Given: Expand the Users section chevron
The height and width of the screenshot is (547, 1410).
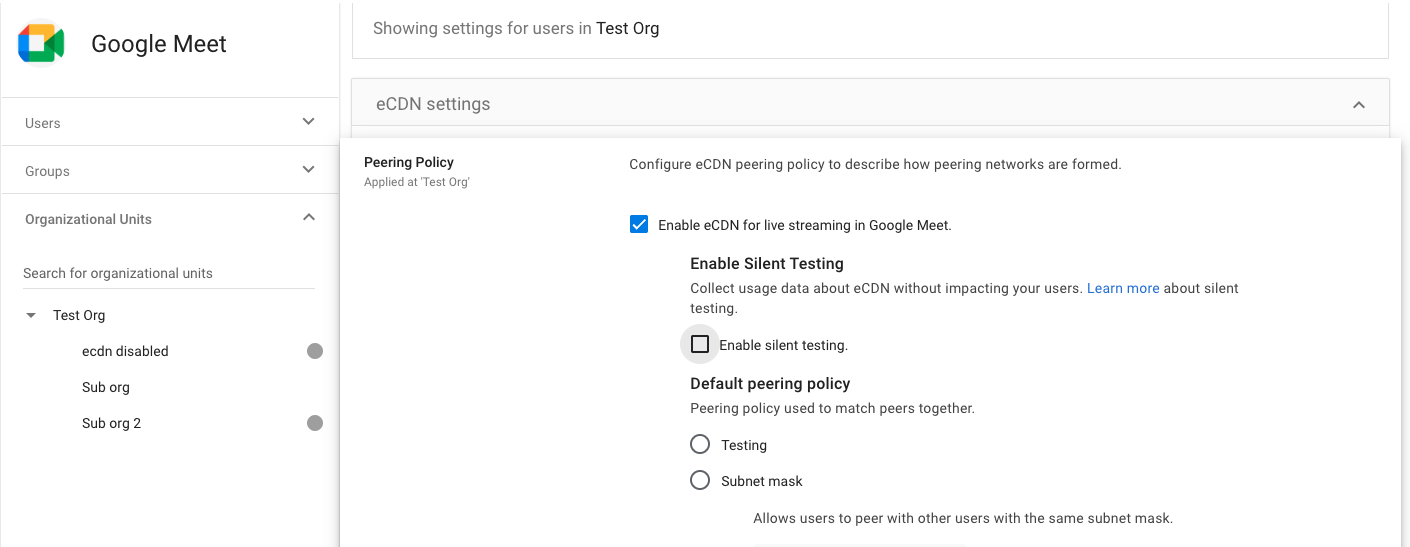Looking at the screenshot, I should (308, 122).
